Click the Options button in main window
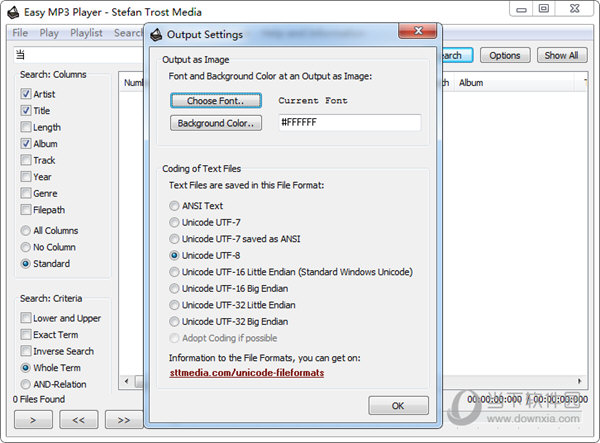The width and height of the screenshot is (600, 443). pos(505,55)
